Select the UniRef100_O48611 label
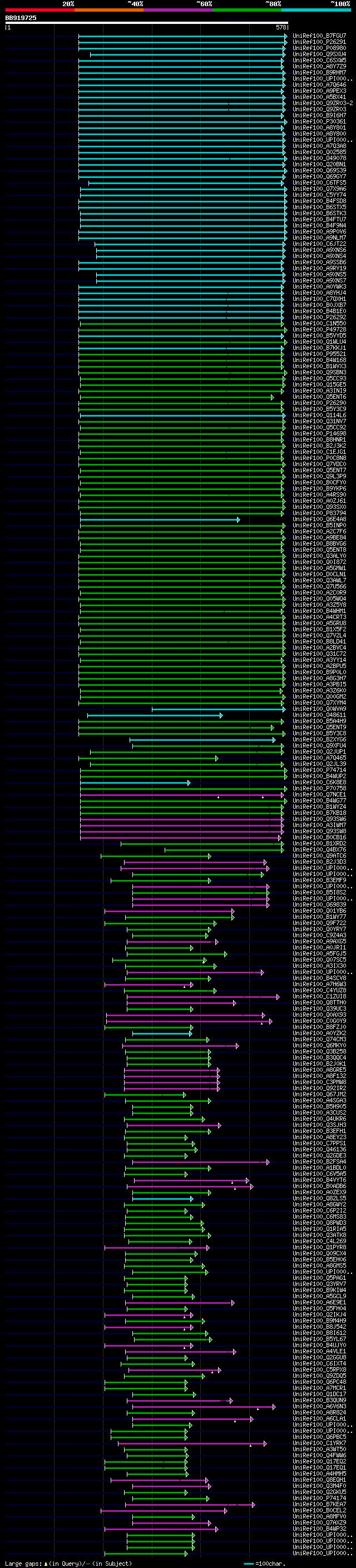 coord(319,715)
